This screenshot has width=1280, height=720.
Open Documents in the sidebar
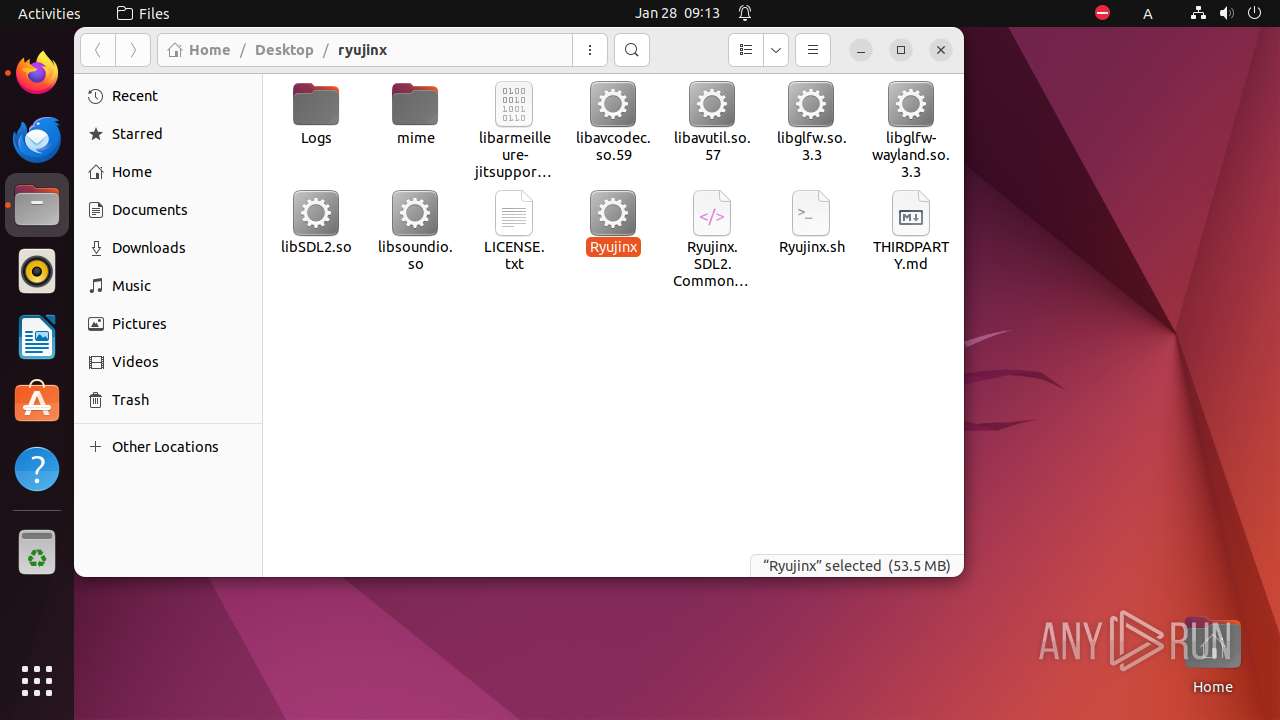point(168,210)
